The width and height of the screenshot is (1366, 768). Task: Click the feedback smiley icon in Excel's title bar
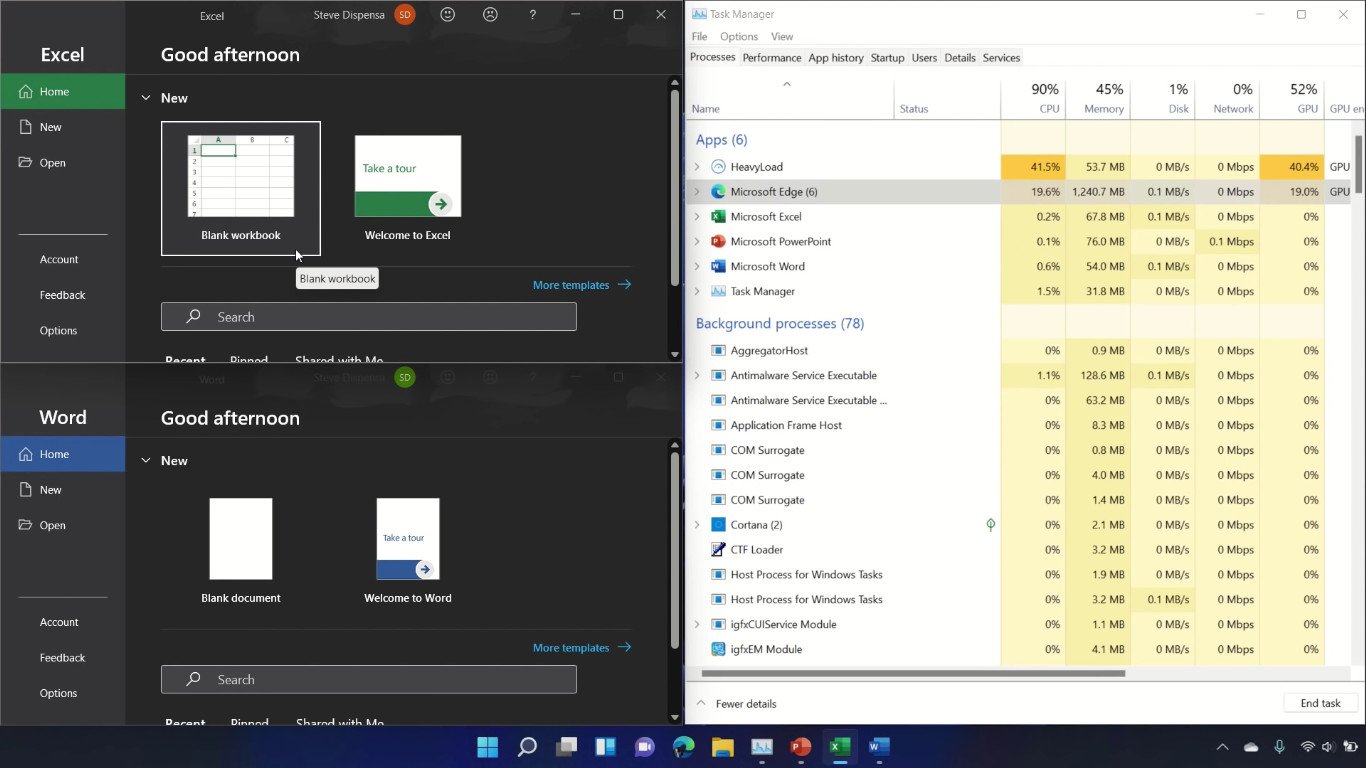click(x=447, y=14)
